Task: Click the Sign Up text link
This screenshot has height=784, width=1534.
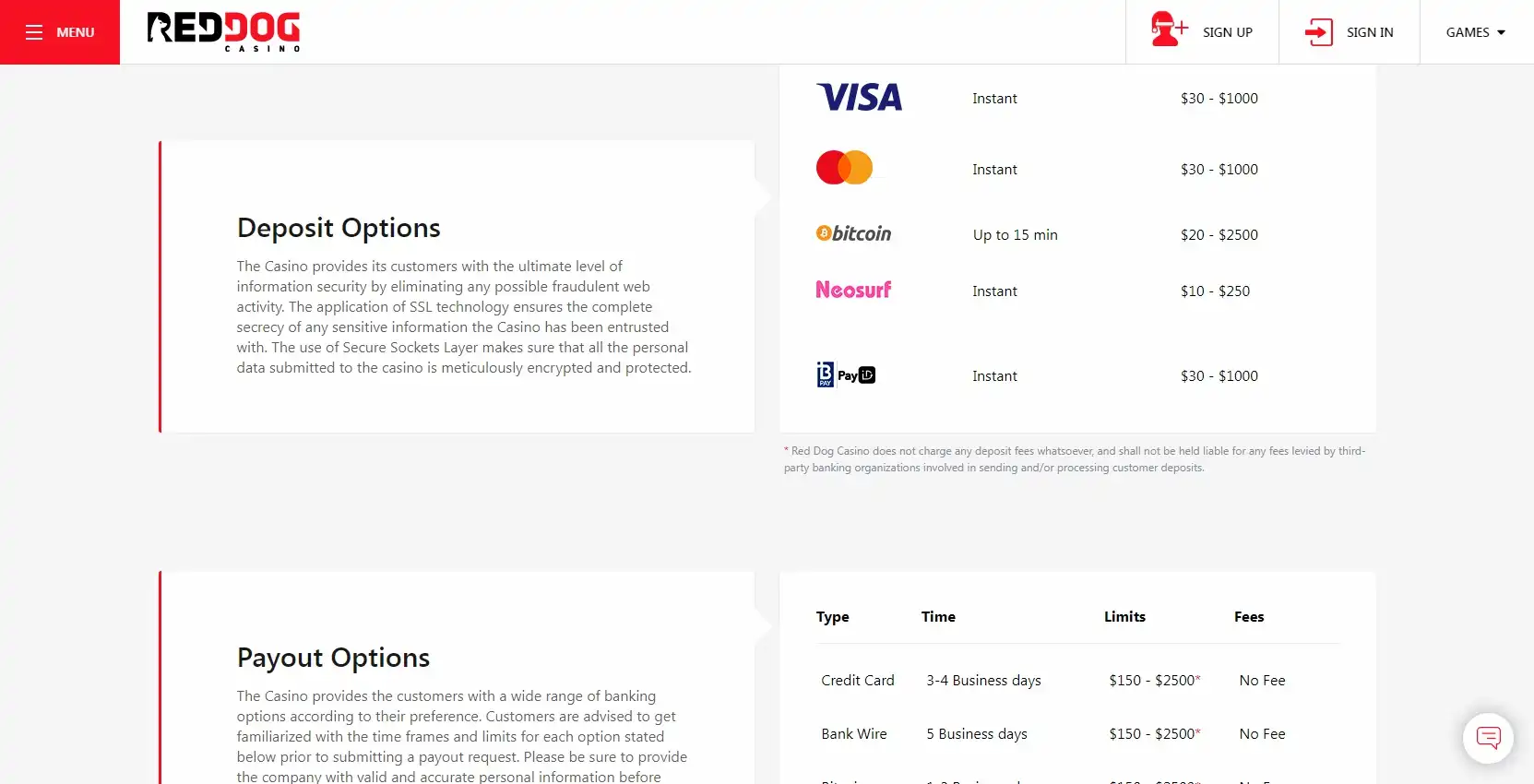Action: 1227,32
